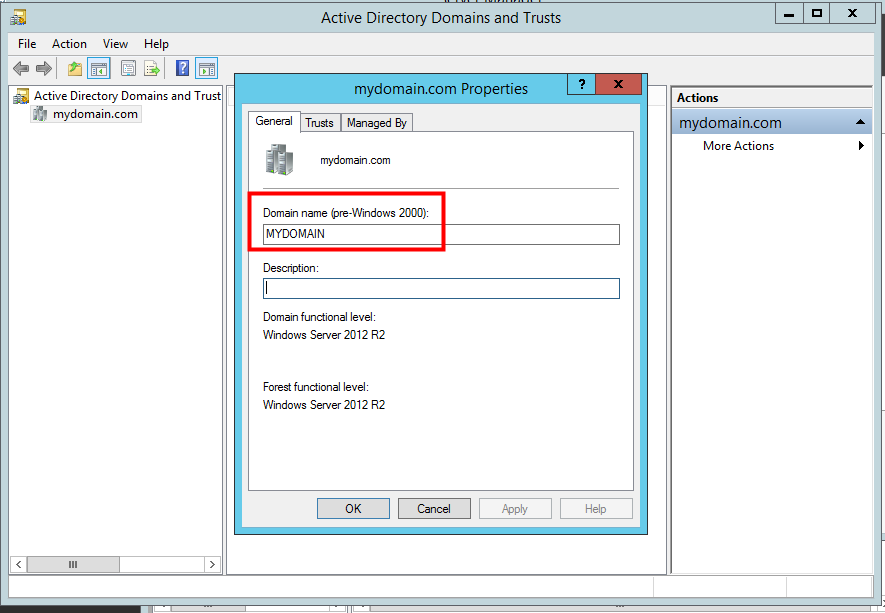
Task: Click OK in the Properties dialog
Action: (353, 509)
